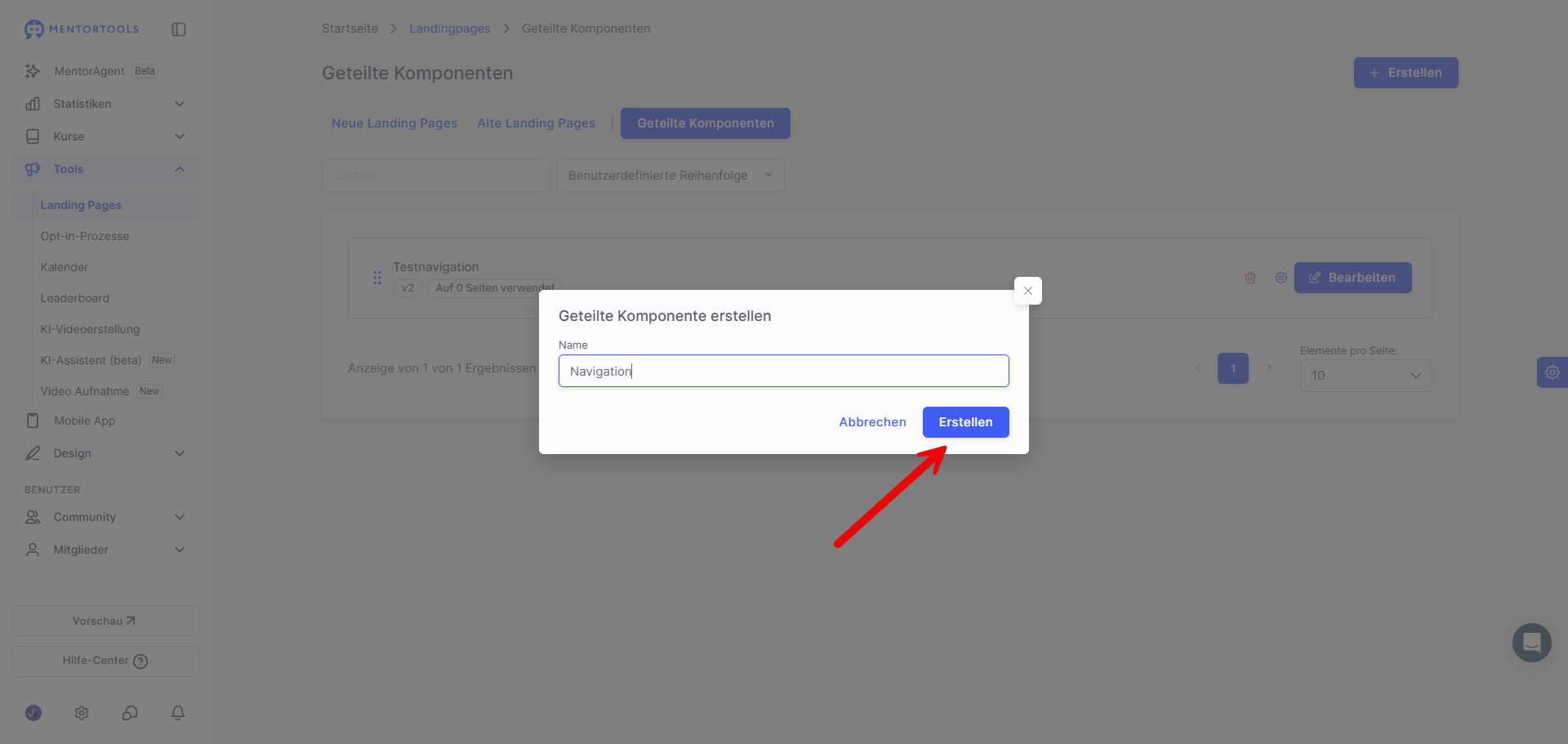
Task: Click the headset support icon
Action: coord(130,713)
